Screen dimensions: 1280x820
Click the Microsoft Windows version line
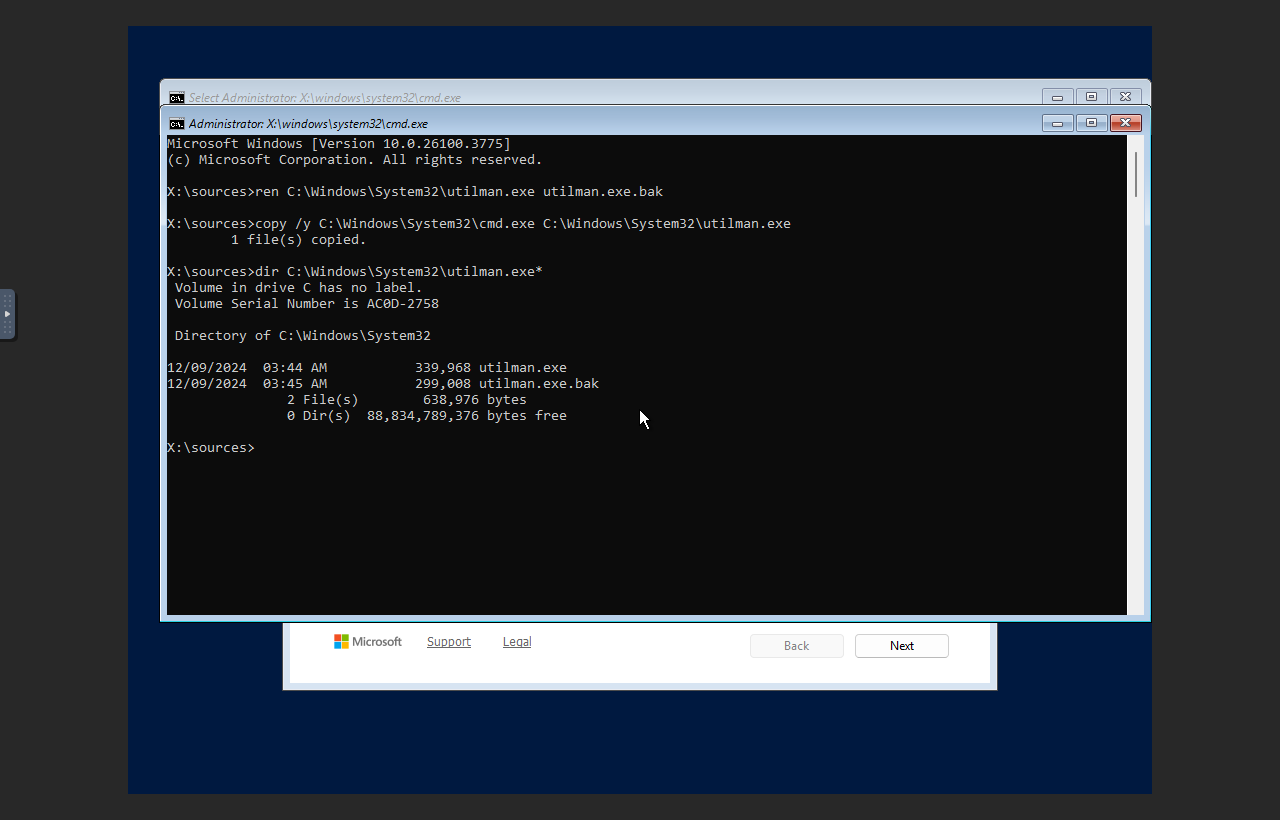pos(339,144)
